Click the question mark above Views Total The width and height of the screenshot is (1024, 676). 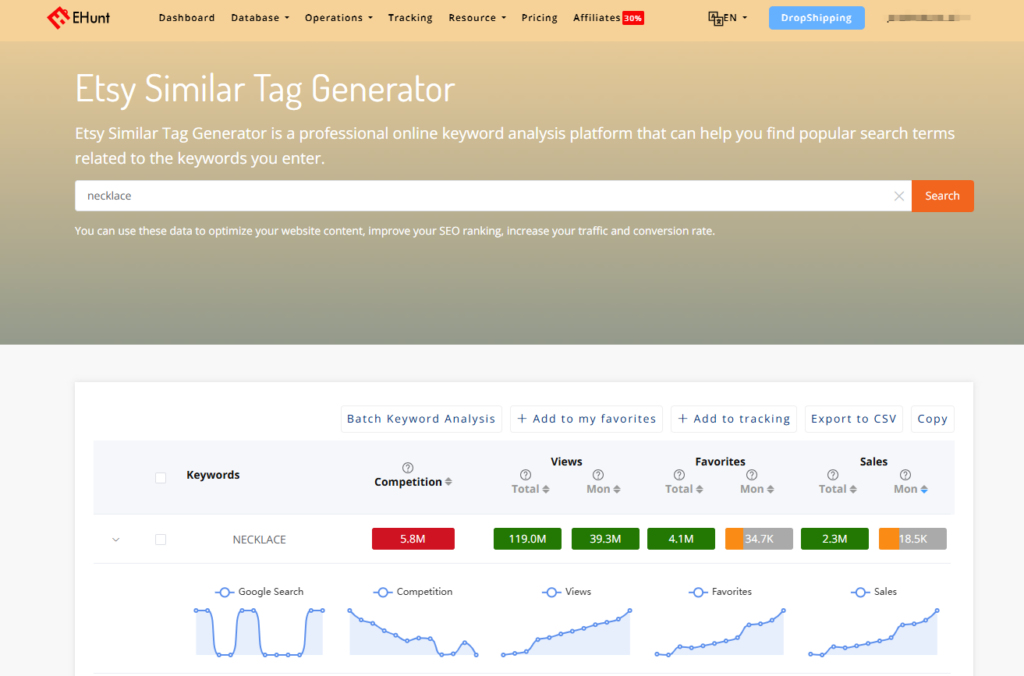click(523, 474)
